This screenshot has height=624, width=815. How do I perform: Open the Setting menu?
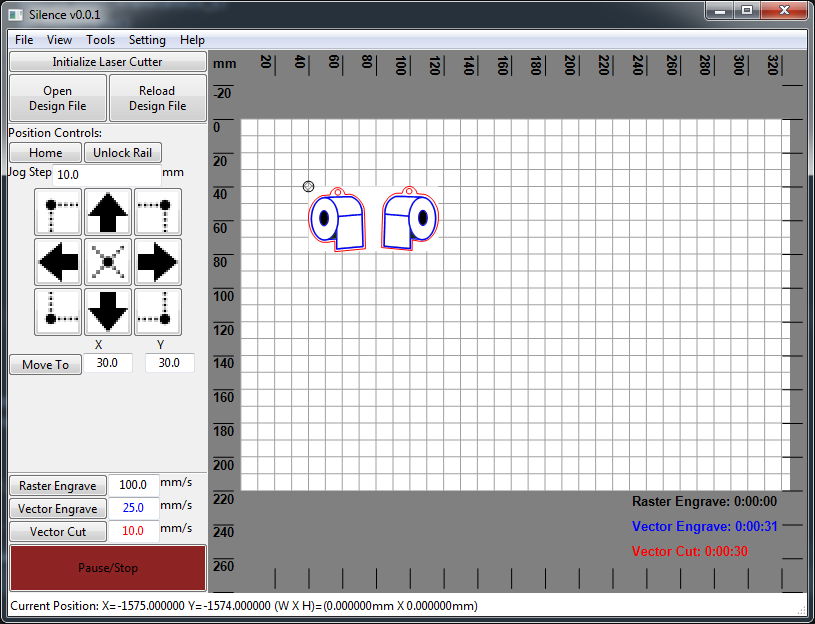point(147,40)
